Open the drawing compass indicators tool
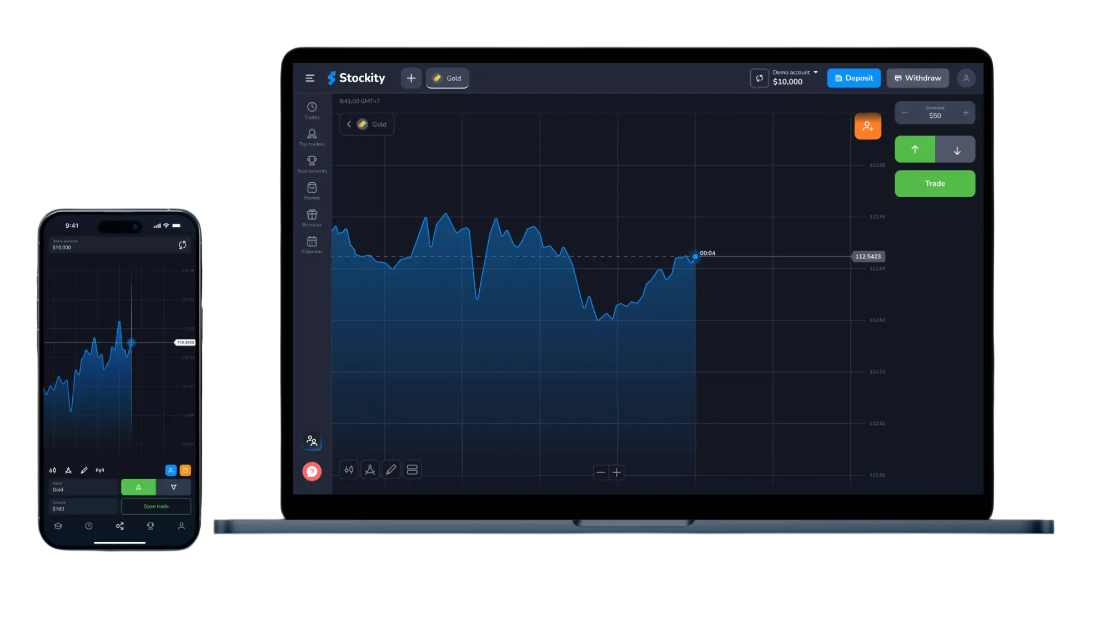The height and width of the screenshot is (621, 1096). pyautogui.click(x=369, y=469)
